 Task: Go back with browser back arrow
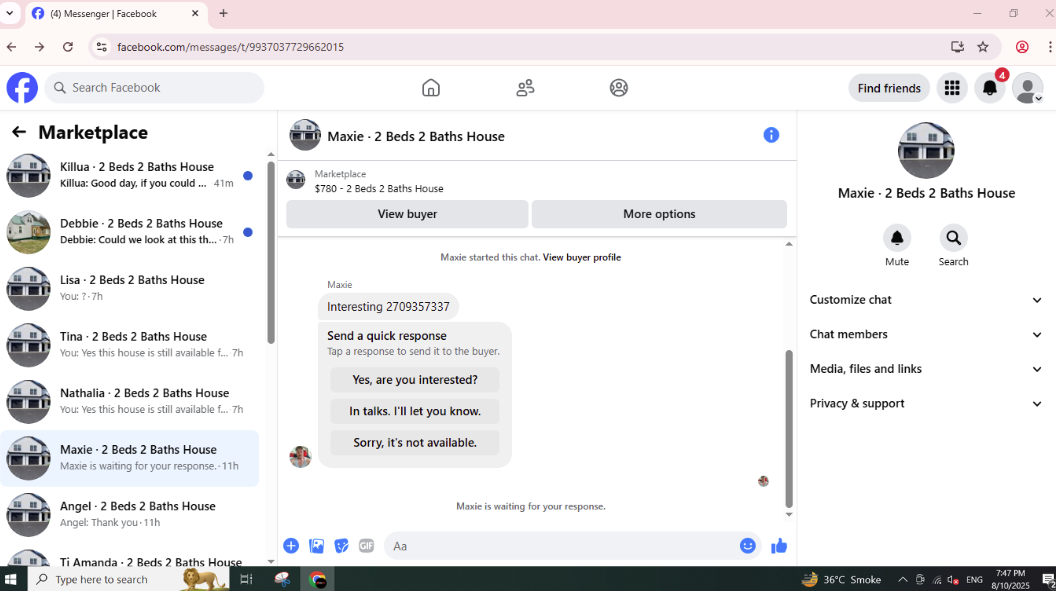coord(11,46)
